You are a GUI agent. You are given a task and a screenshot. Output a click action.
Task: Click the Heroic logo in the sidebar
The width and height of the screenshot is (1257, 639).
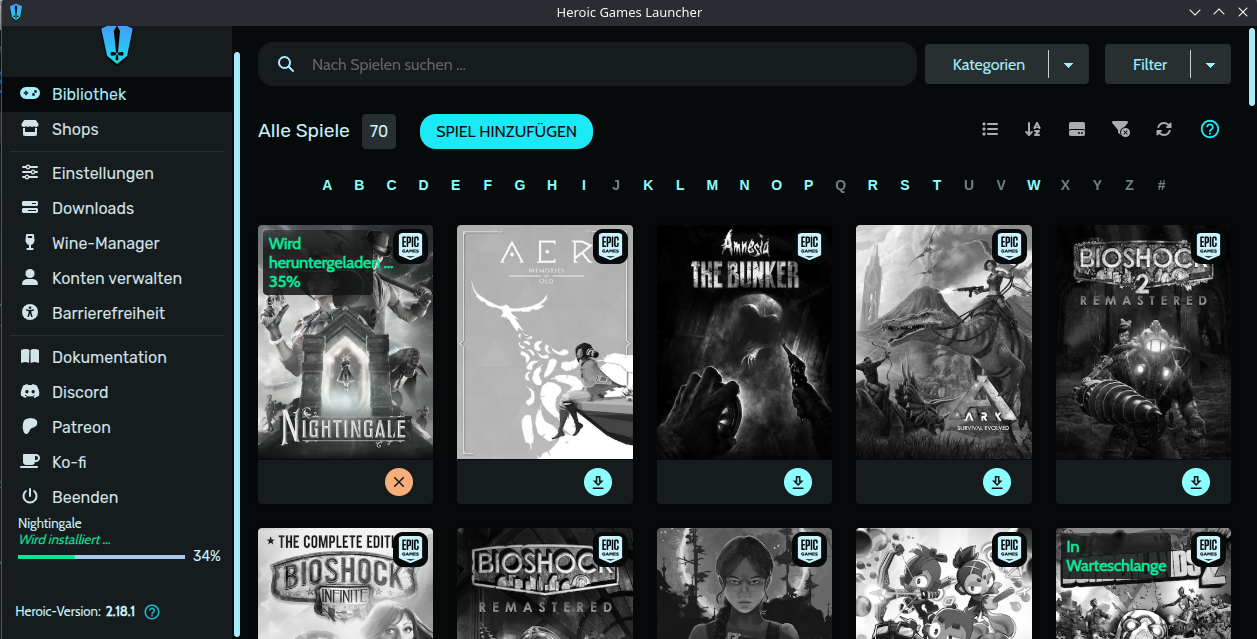[117, 46]
